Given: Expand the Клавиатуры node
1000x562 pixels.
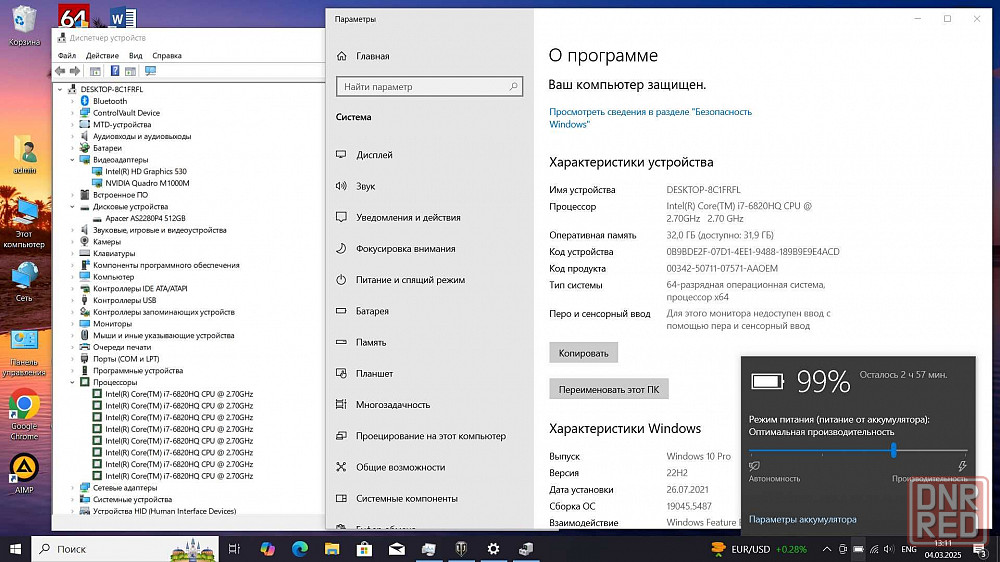Looking at the screenshot, I should click(x=73, y=254).
